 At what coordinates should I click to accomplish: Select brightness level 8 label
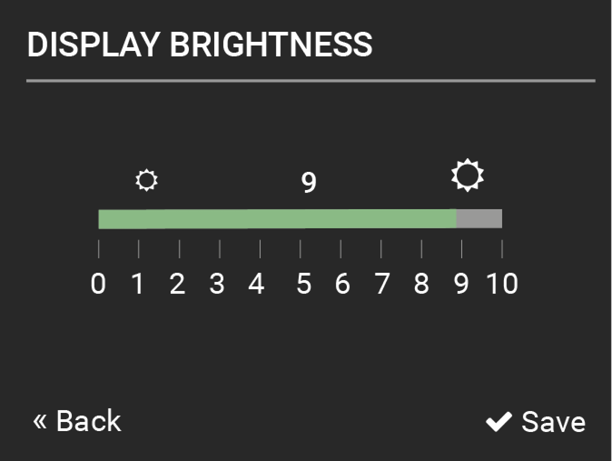(422, 283)
